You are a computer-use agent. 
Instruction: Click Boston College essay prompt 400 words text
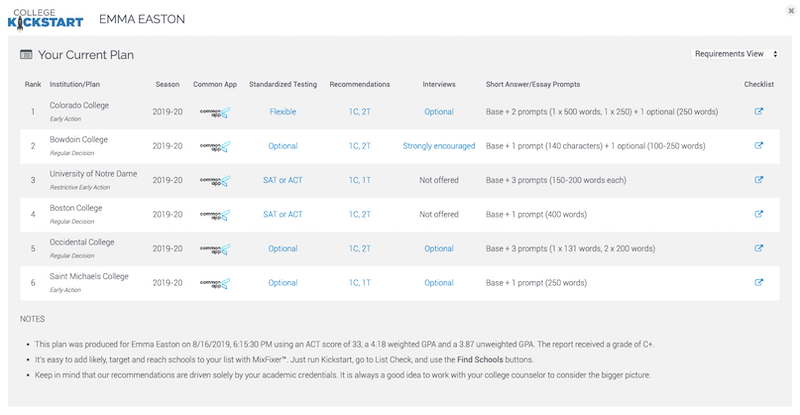(536, 214)
